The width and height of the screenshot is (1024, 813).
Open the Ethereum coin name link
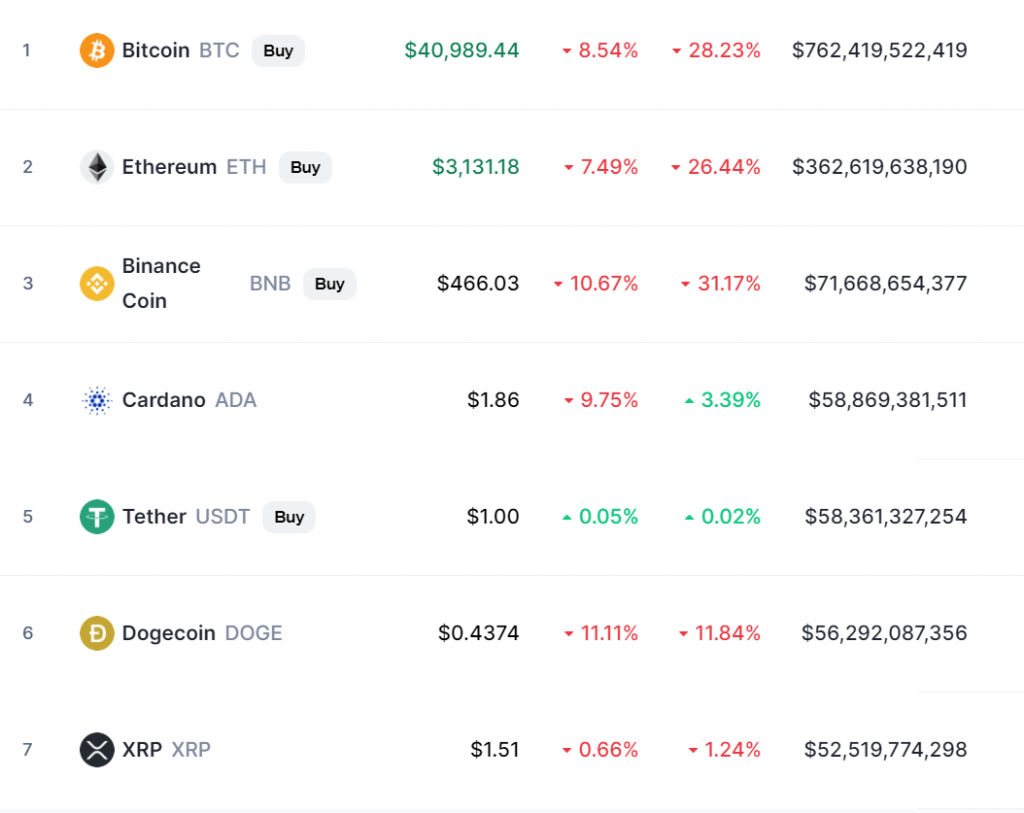[x=169, y=167]
